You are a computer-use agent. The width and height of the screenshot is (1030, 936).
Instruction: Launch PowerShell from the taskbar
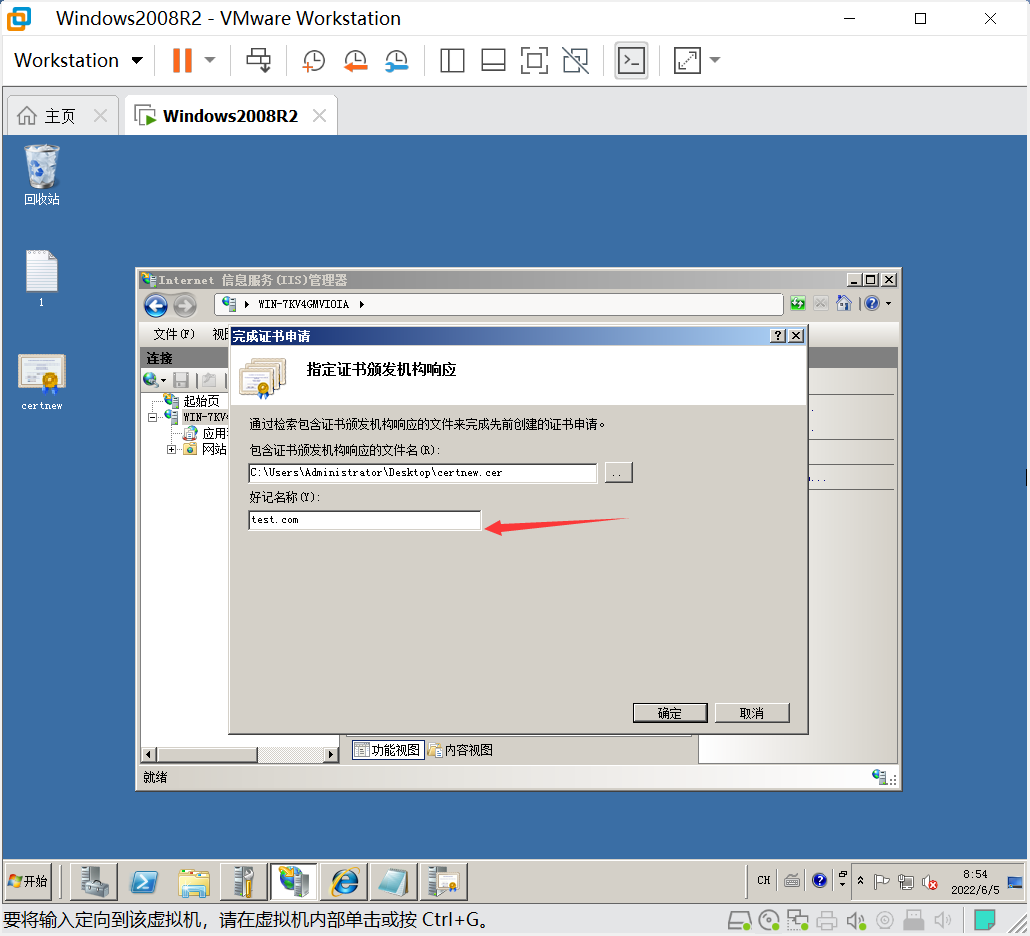tap(144, 881)
